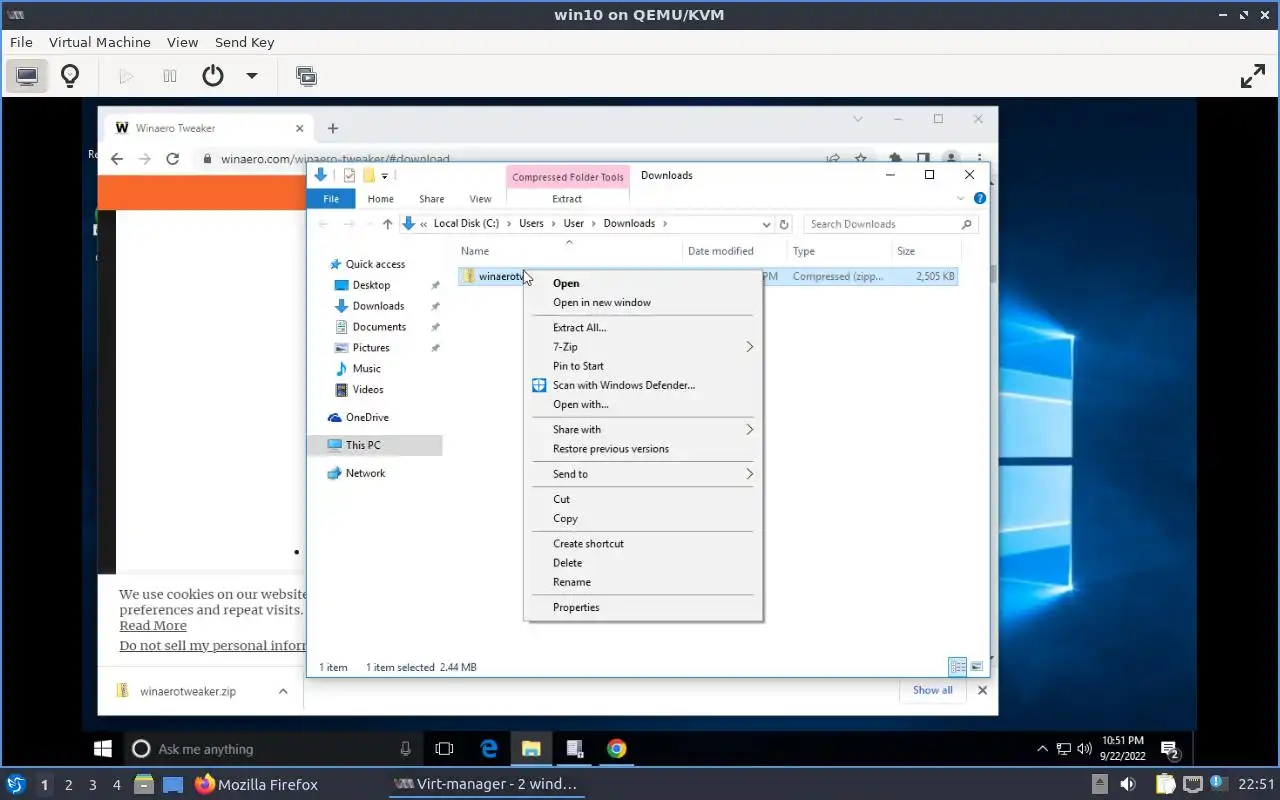The image size is (1280, 800).
Task: Open Windows Action Center notifications
Action: pyautogui.click(x=1169, y=749)
